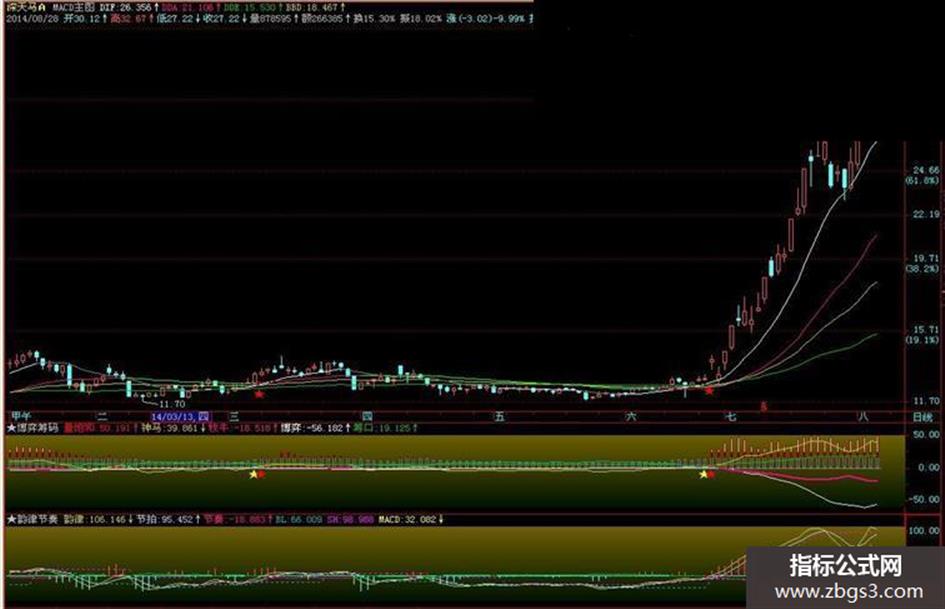Image resolution: width=945 pixels, height=609 pixels.
Task: Click the 甲午 year label on time axis
Action: point(21,416)
